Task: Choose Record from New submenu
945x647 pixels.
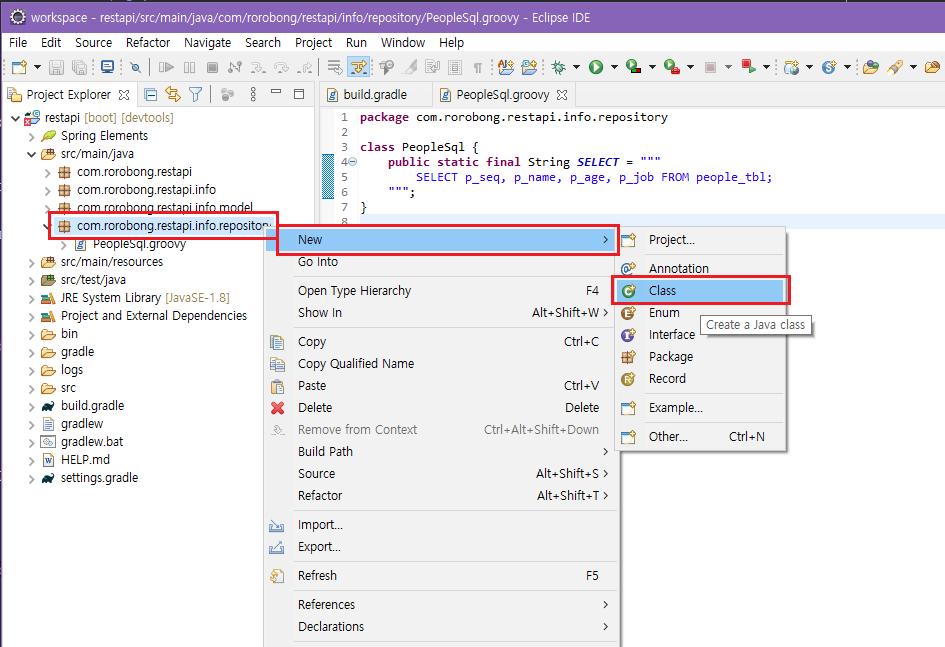Action: click(x=700, y=379)
